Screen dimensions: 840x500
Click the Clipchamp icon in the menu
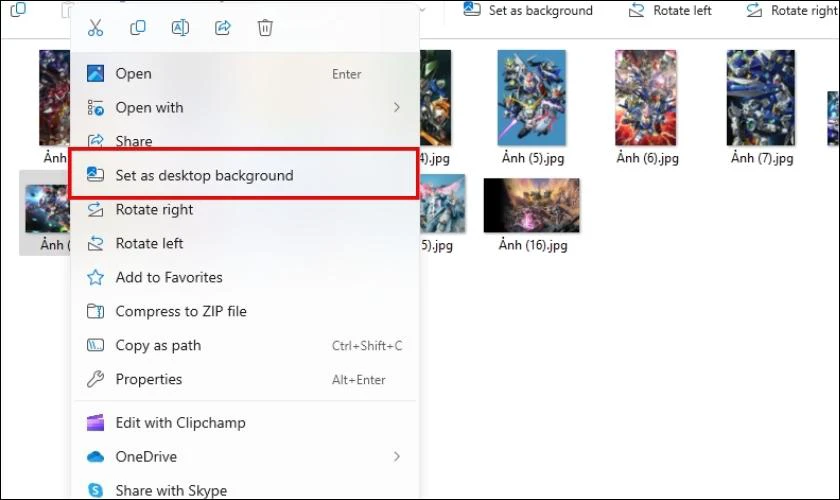pyautogui.click(x=95, y=423)
